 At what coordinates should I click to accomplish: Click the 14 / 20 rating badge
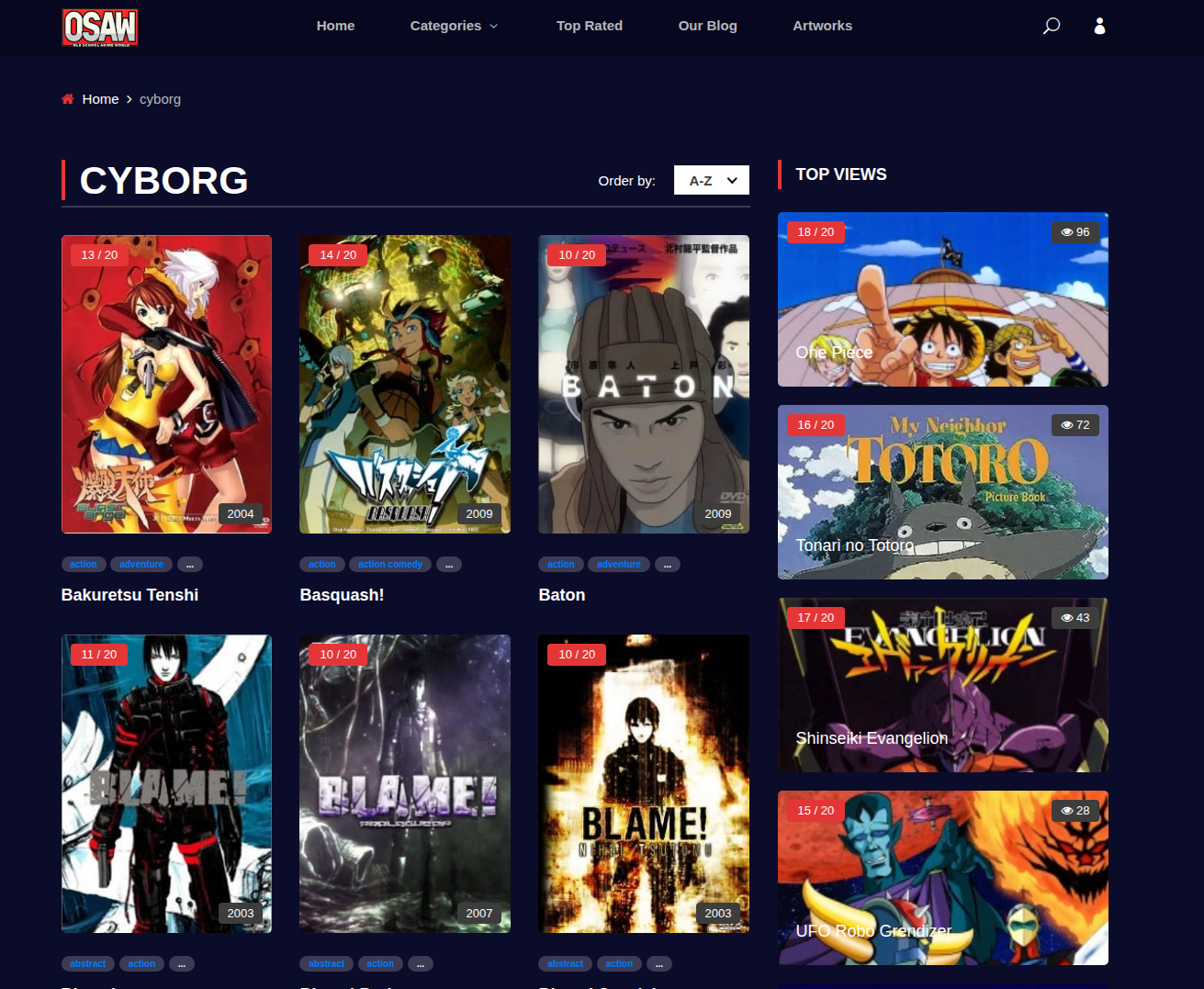pyautogui.click(x=338, y=255)
